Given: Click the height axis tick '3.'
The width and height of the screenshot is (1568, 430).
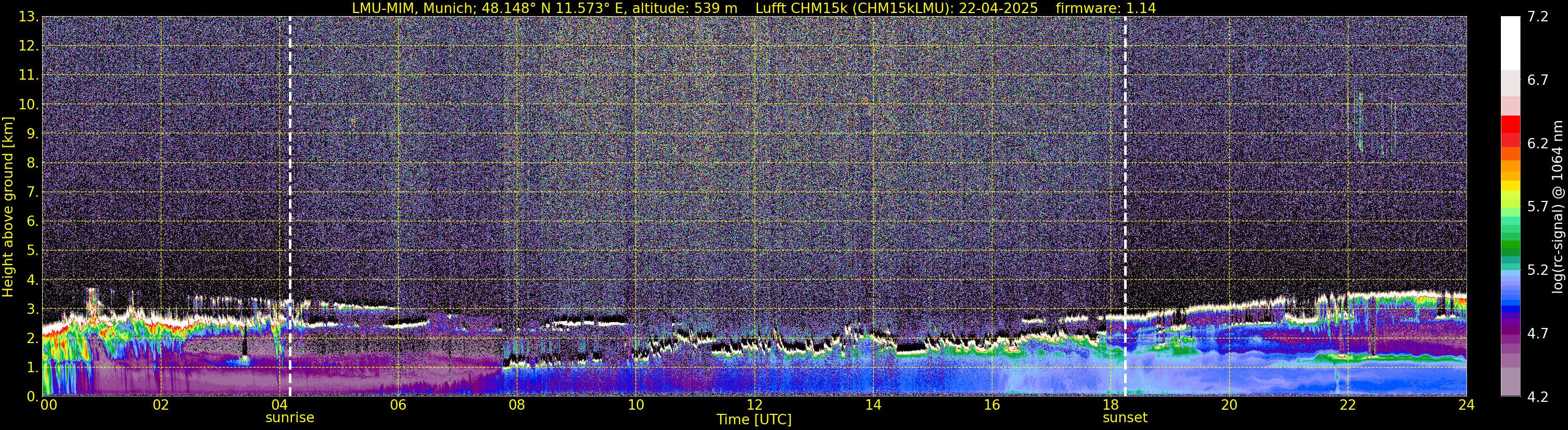Looking at the screenshot, I should [x=33, y=309].
